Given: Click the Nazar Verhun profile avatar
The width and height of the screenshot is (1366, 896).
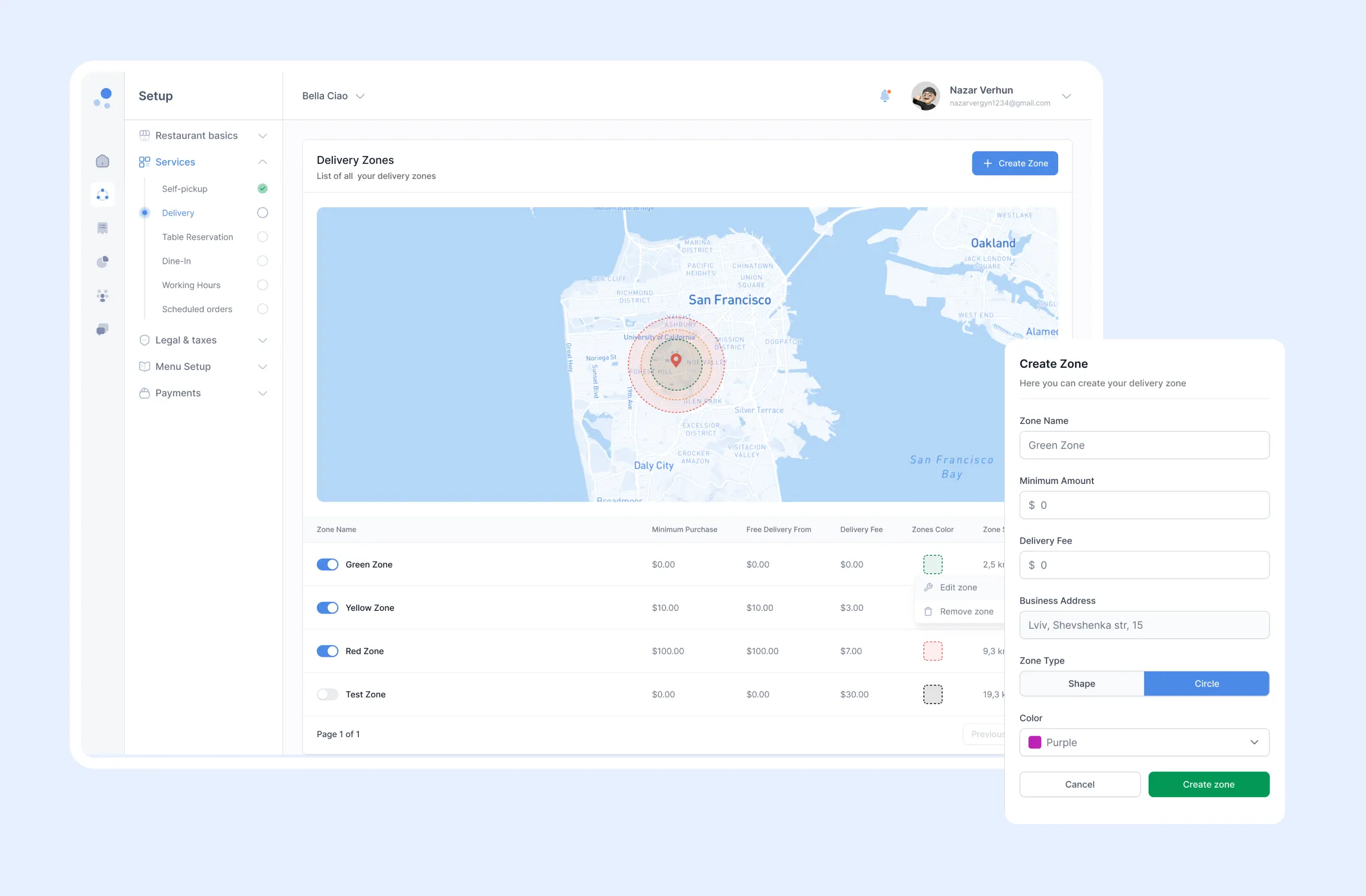Looking at the screenshot, I should [x=925, y=96].
